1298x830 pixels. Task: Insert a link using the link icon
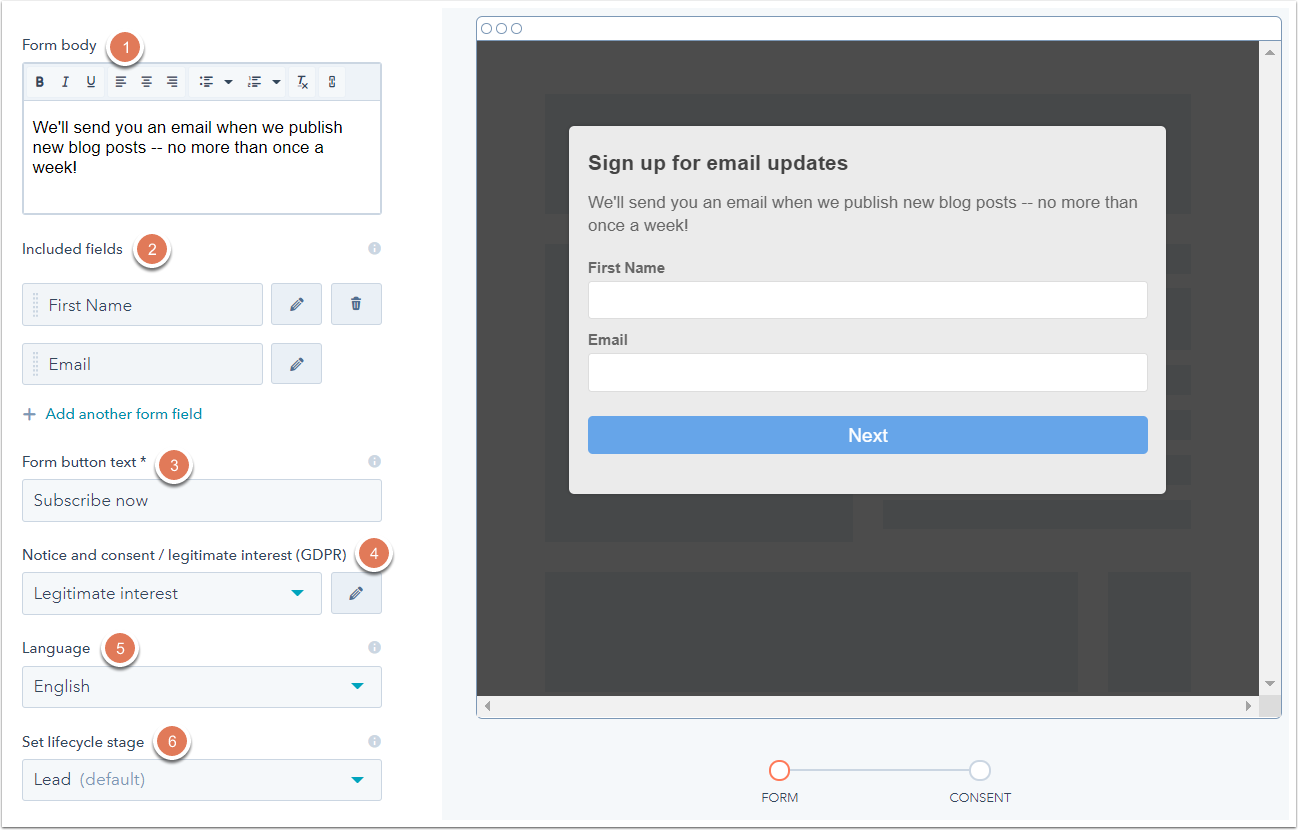[331, 81]
